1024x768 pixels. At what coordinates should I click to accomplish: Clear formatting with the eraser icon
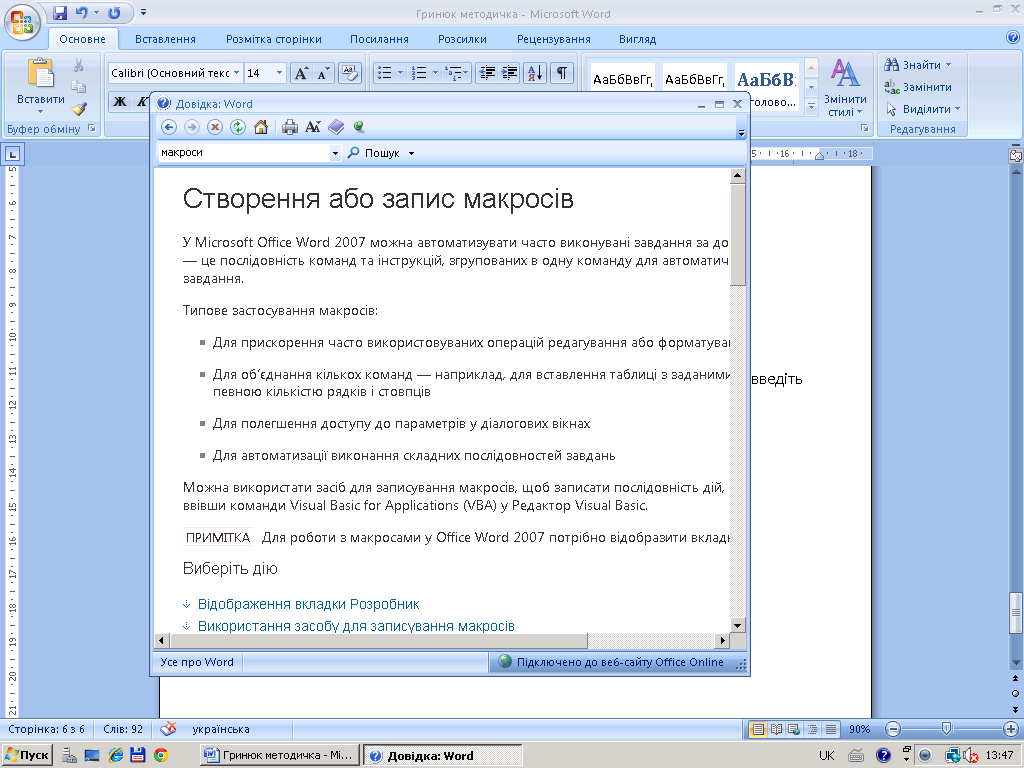coord(349,73)
